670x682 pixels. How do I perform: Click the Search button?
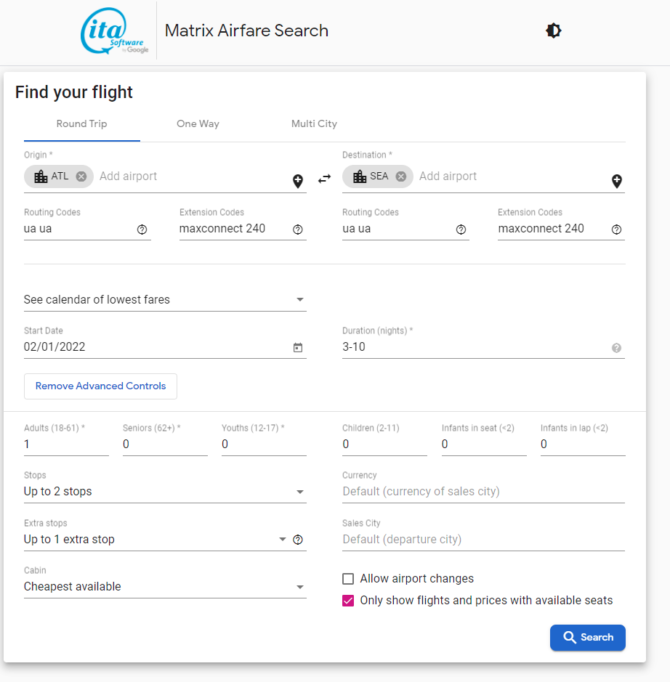[x=588, y=638]
